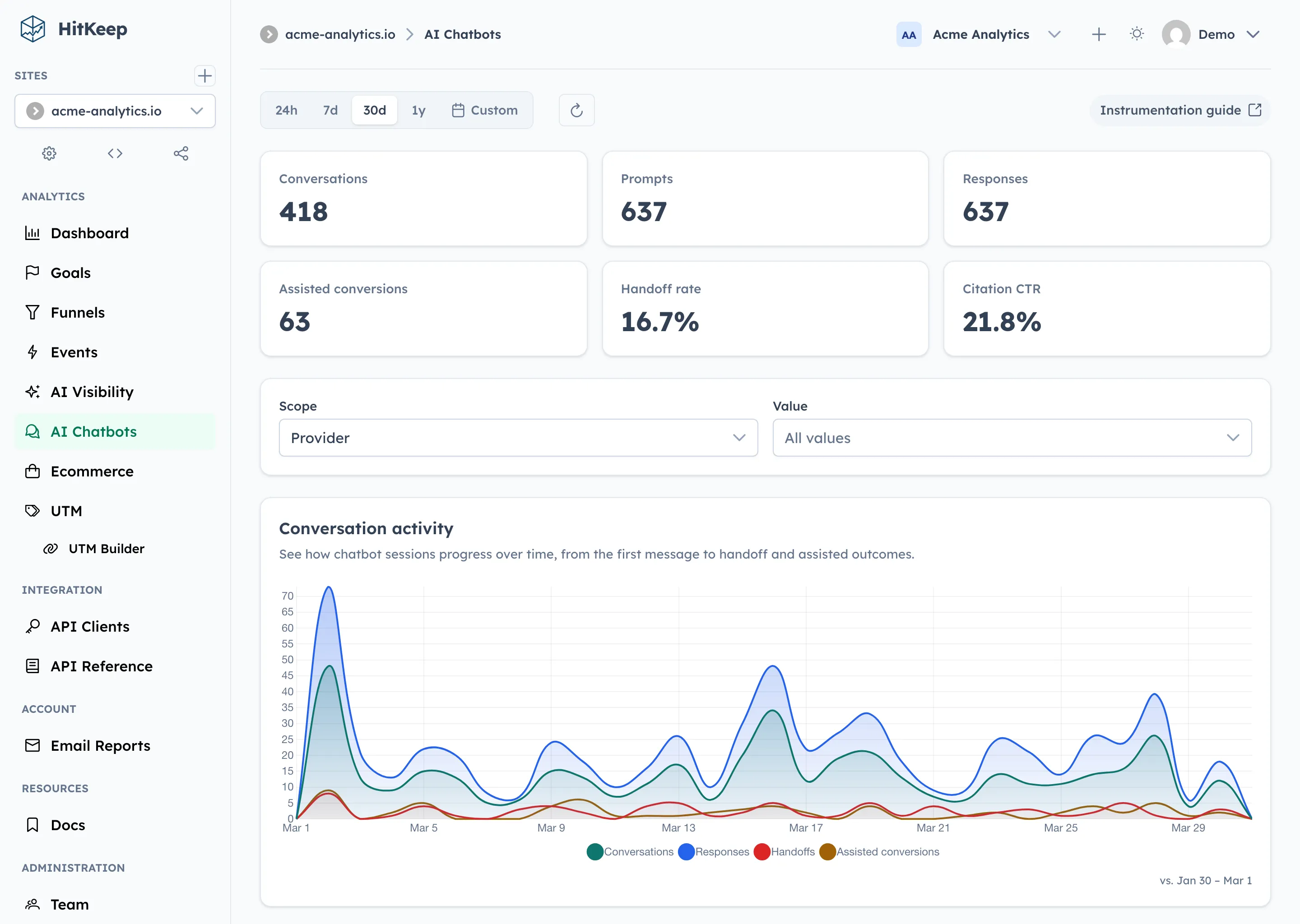Open the AI Visibility section
Viewport: 1300px width, 924px height.
tap(92, 392)
